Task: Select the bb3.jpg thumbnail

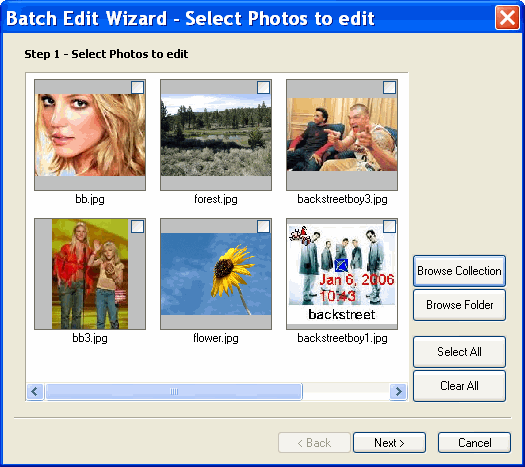Action: click(x=90, y=274)
